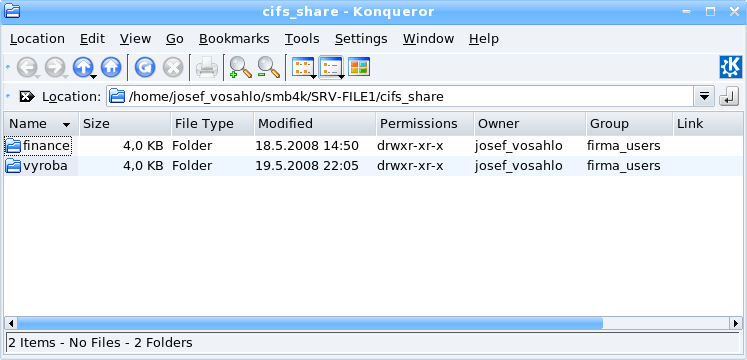Select the finance folder name
747x360 pixels.
pos(46,146)
